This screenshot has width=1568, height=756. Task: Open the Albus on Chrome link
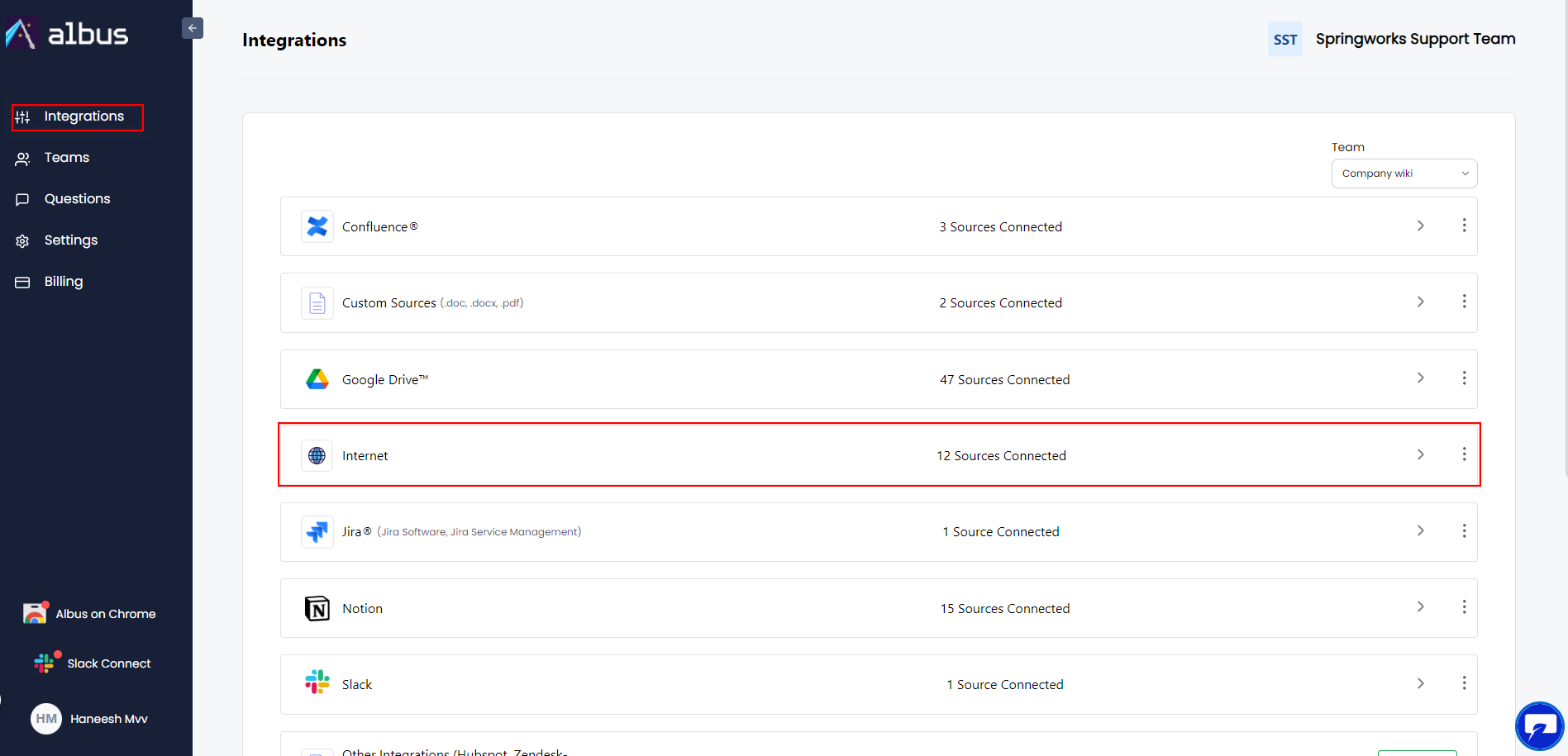click(x=106, y=614)
